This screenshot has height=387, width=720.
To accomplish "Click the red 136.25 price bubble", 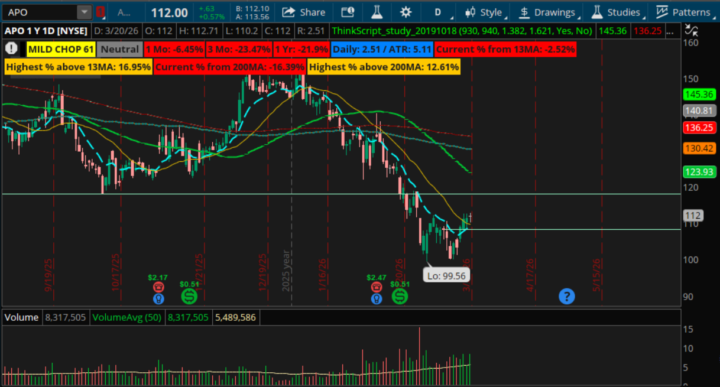I will coord(699,128).
